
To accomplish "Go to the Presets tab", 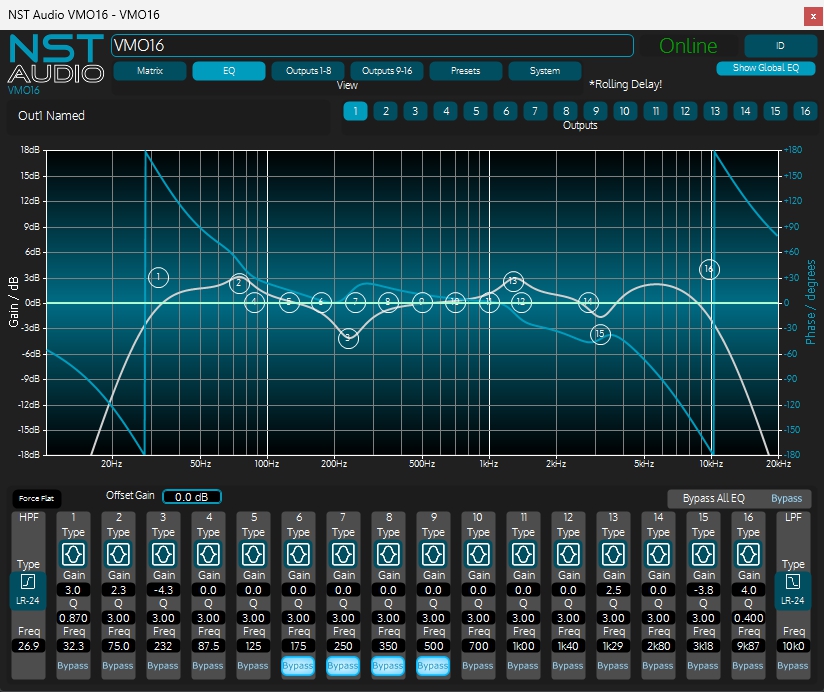I will pyautogui.click(x=466, y=71).
